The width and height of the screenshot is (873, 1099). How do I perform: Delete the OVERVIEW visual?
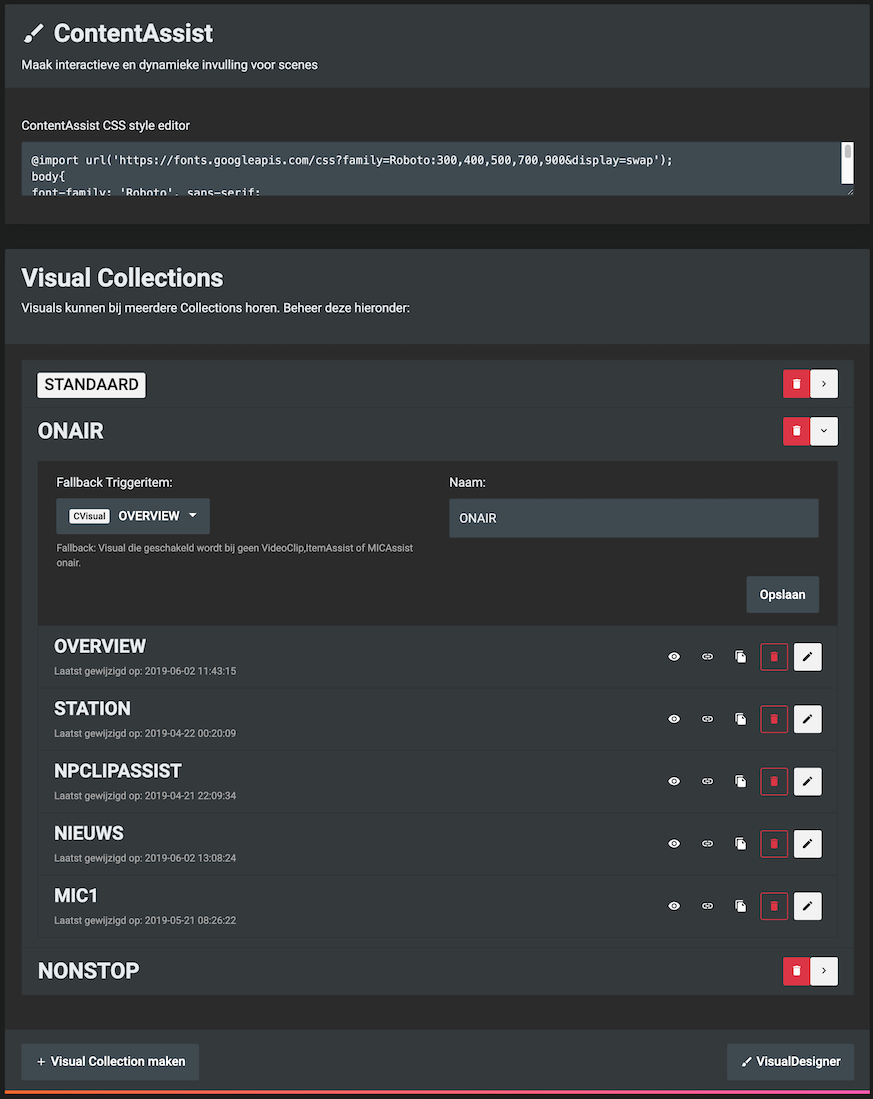tap(774, 657)
